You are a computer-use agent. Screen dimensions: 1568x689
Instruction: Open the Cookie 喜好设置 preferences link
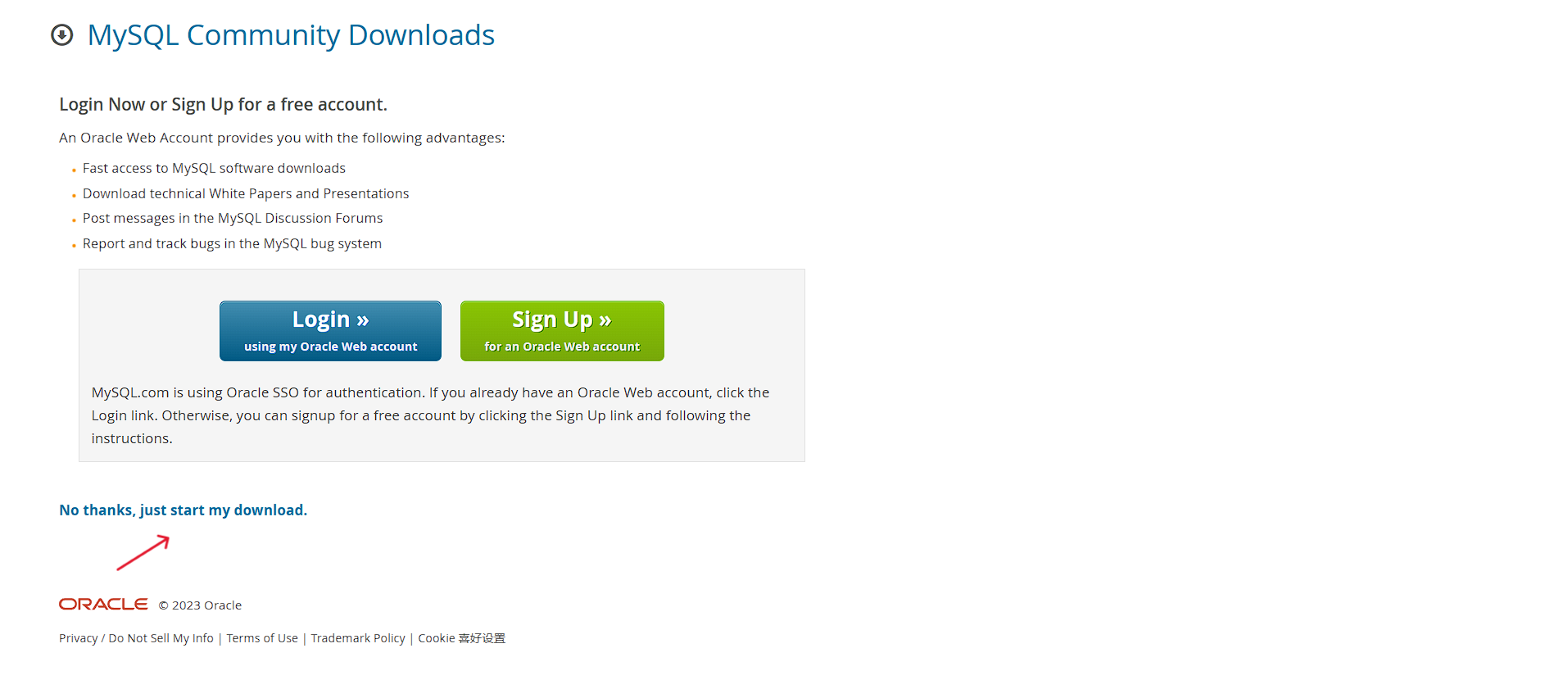click(462, 638)
